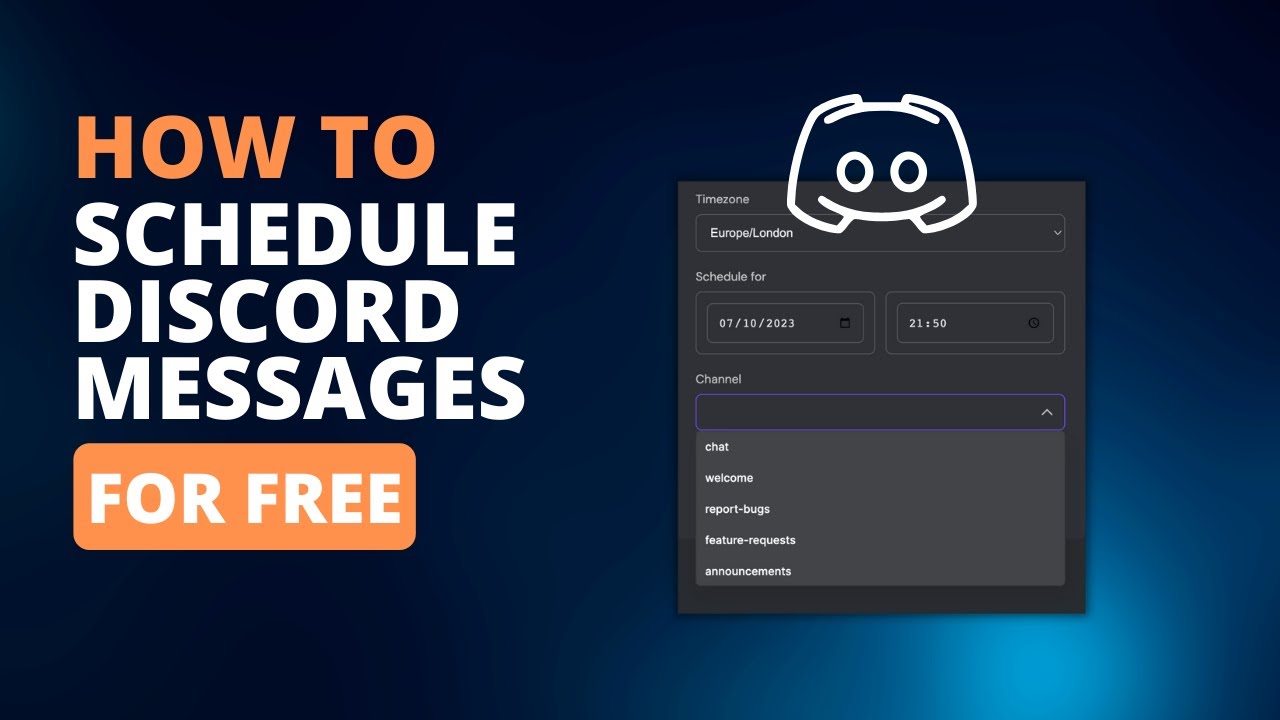Click the date field showing 07/10/2023

(x=785, y=323)
